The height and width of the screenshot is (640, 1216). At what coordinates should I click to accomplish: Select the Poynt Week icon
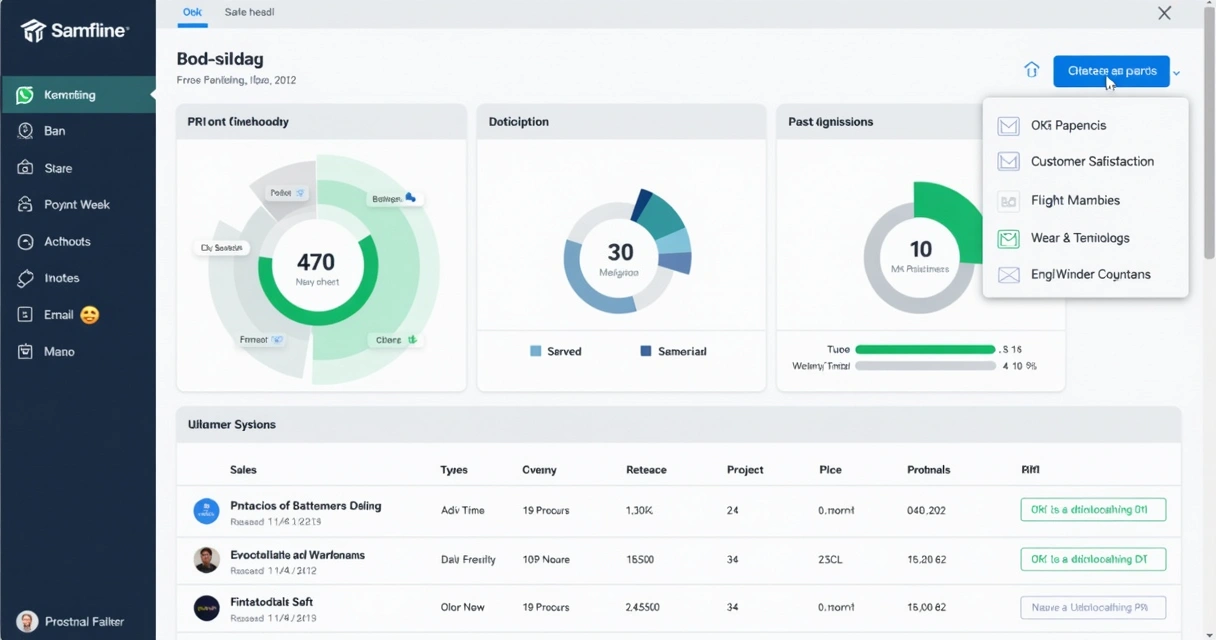23,204
